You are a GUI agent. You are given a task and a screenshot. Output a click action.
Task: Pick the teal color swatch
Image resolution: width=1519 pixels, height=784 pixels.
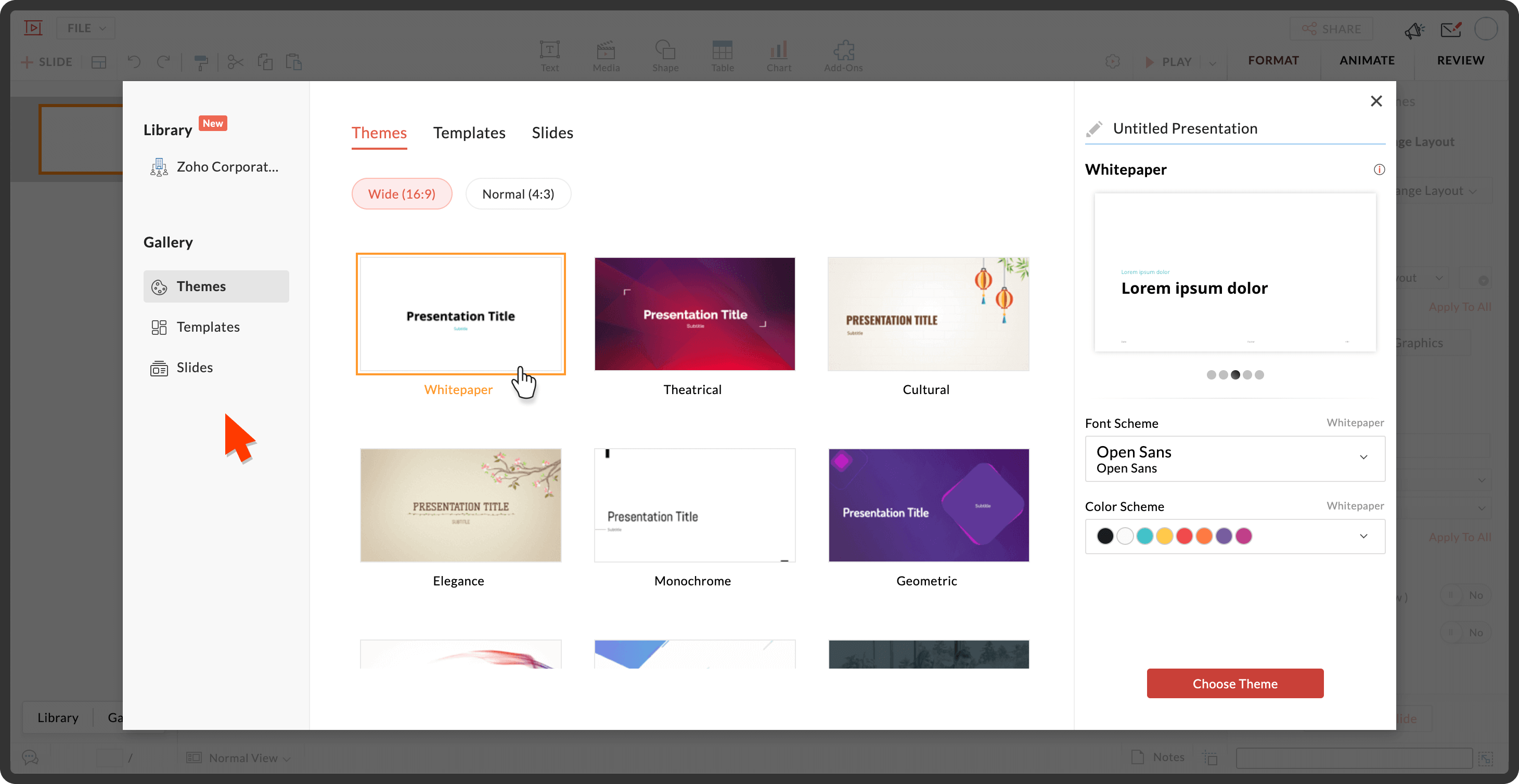1144,537
